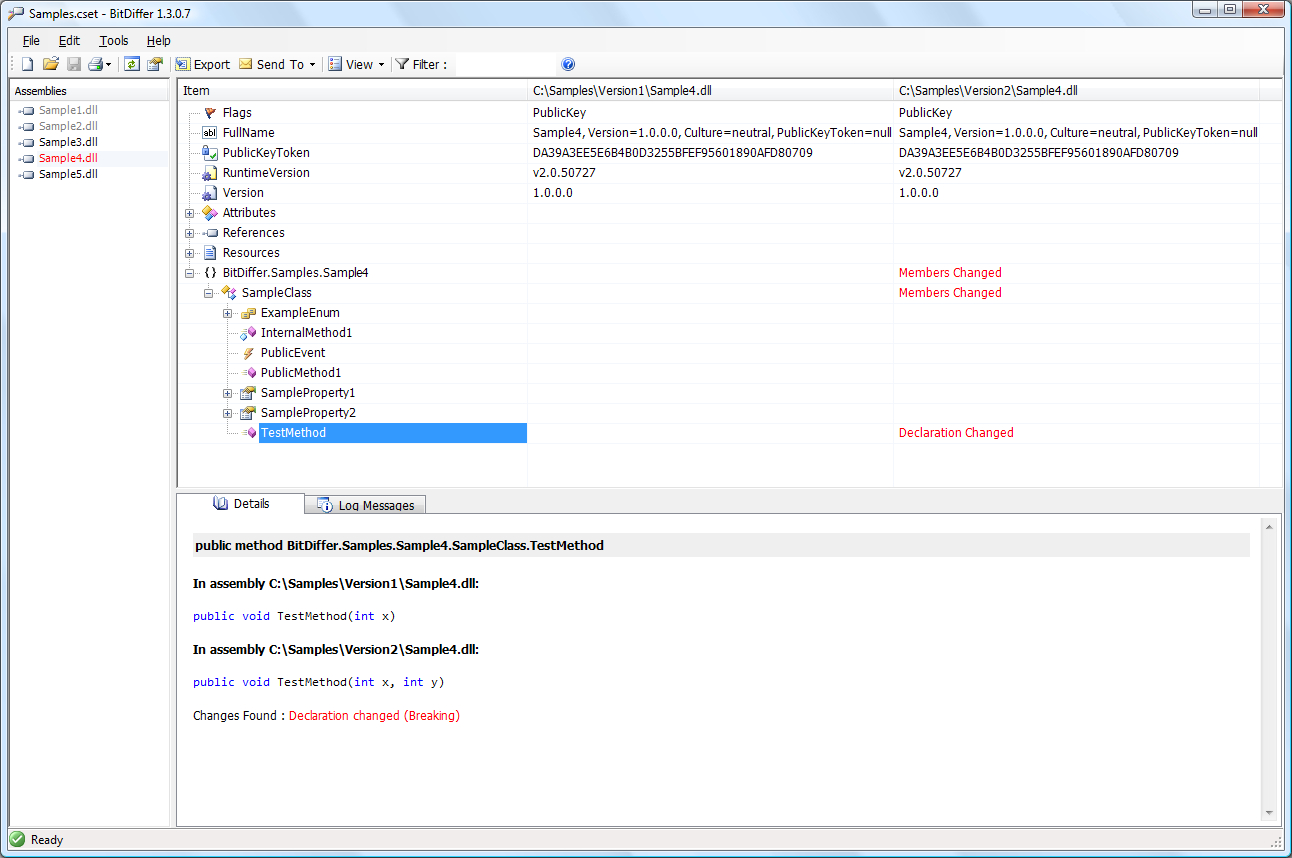Click the References node icon
Image resolution: width=1292 pixels, height=858 pixels.
(x=210, y=233)
